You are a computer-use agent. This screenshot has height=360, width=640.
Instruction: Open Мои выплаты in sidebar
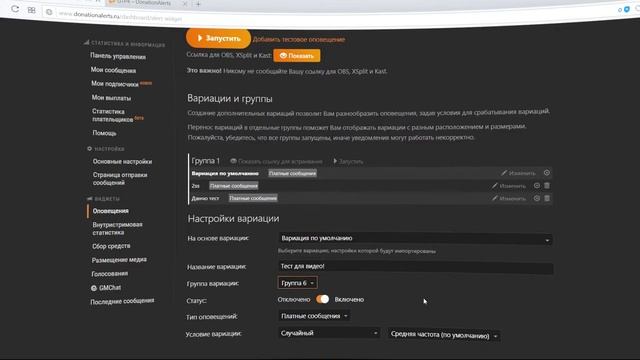tap(111, 98)
